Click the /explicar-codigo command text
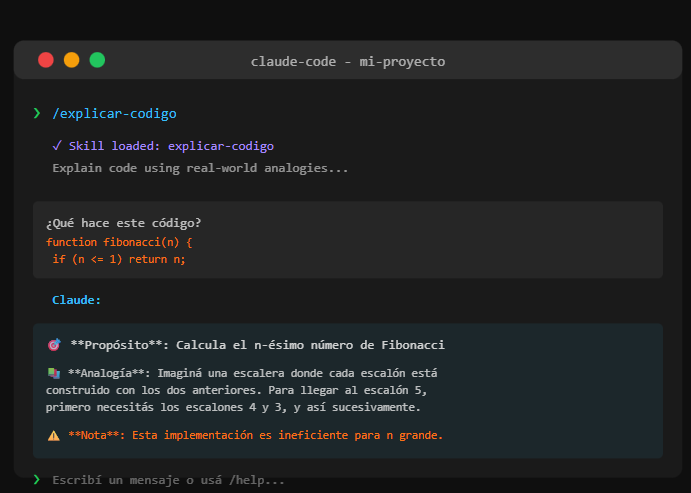Image resolution: width=691 pixels, height=493 pixels. [x=114, y=114]
